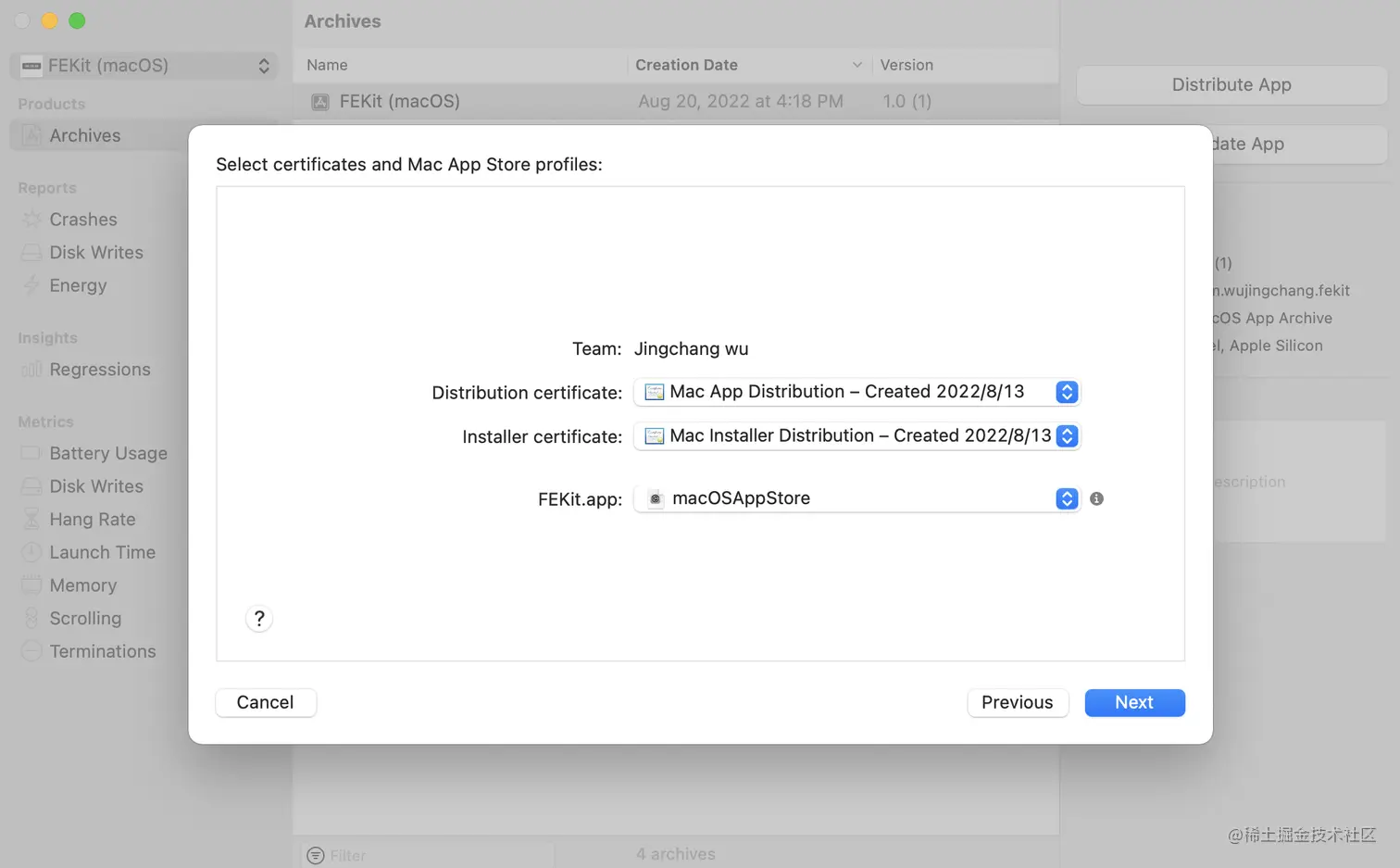Click the Next button
The image size is (1400, 868).
(1134, 702)
